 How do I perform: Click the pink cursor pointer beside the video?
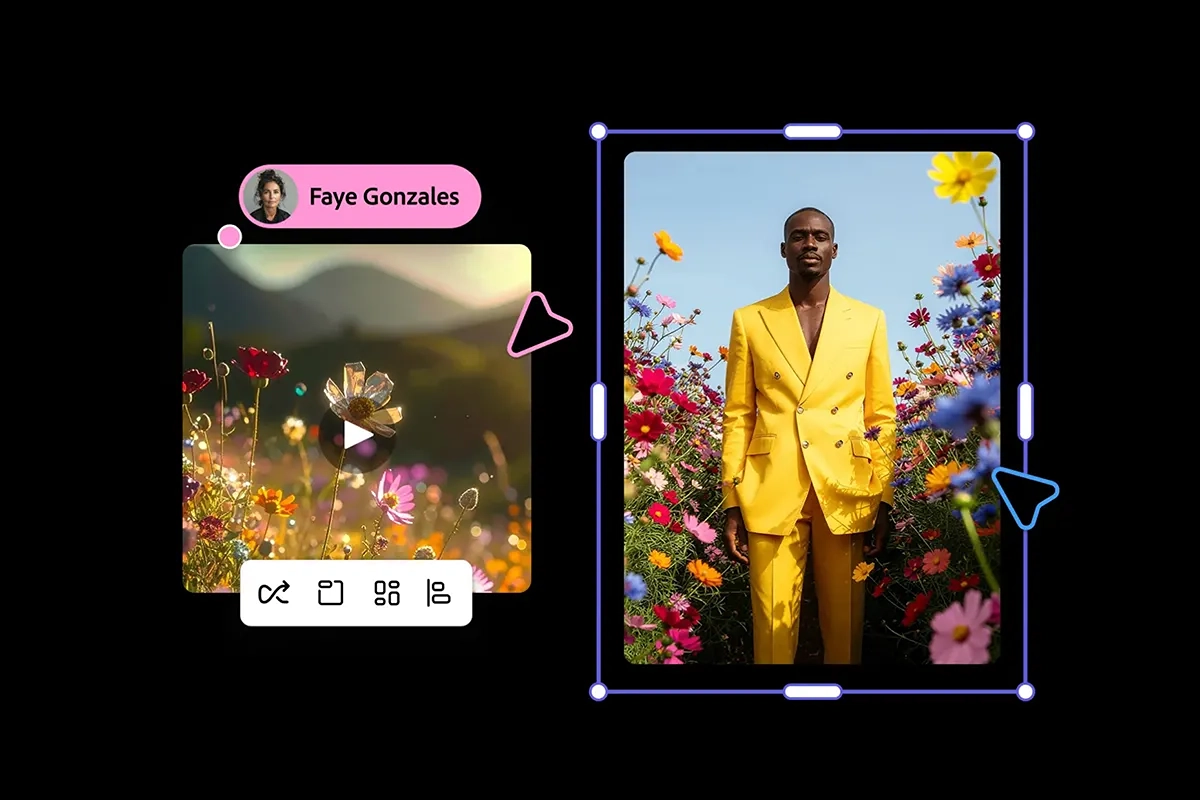[540, 324]
